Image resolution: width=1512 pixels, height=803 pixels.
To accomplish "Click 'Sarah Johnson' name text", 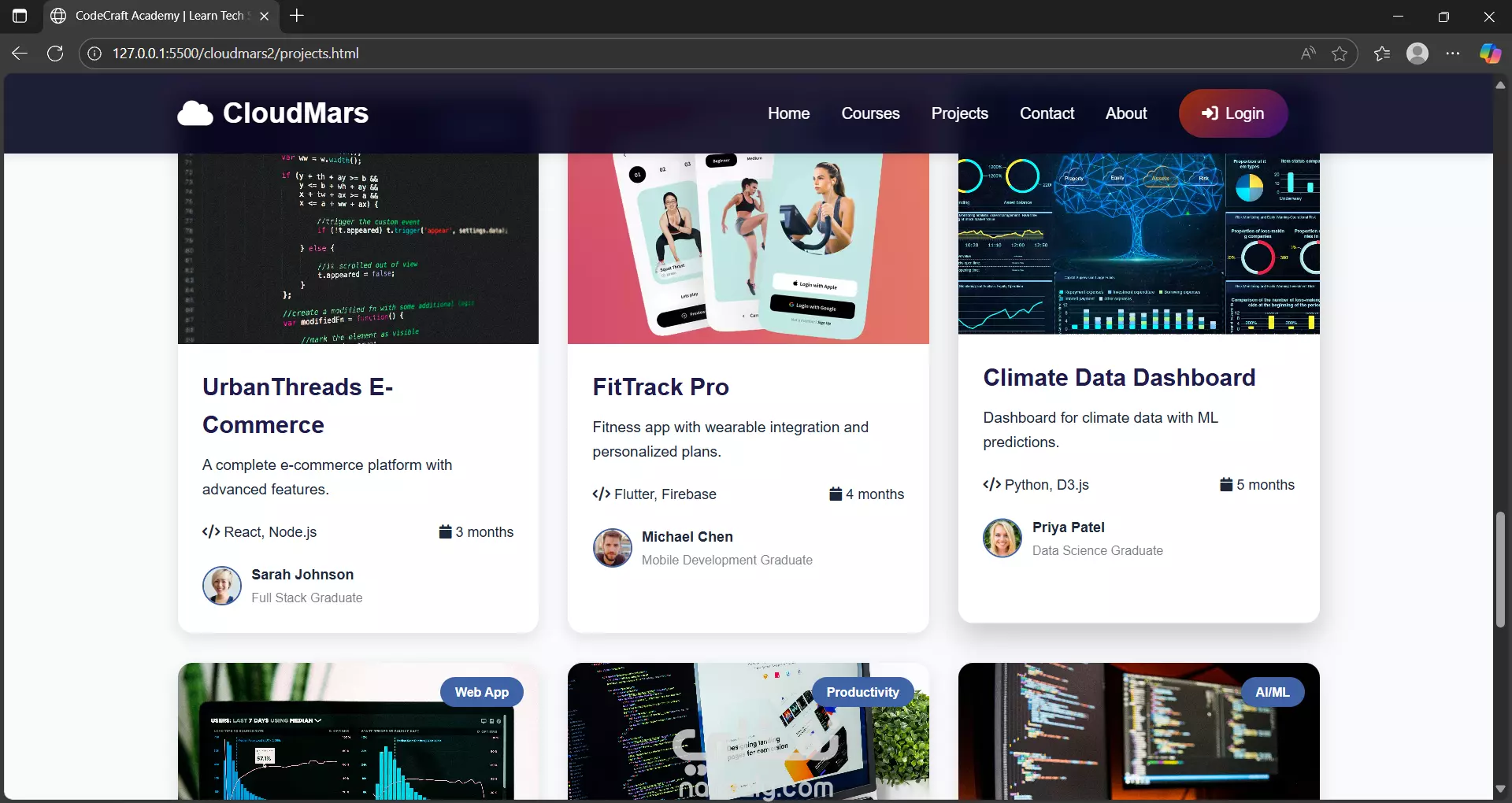I will pos(302,575).
